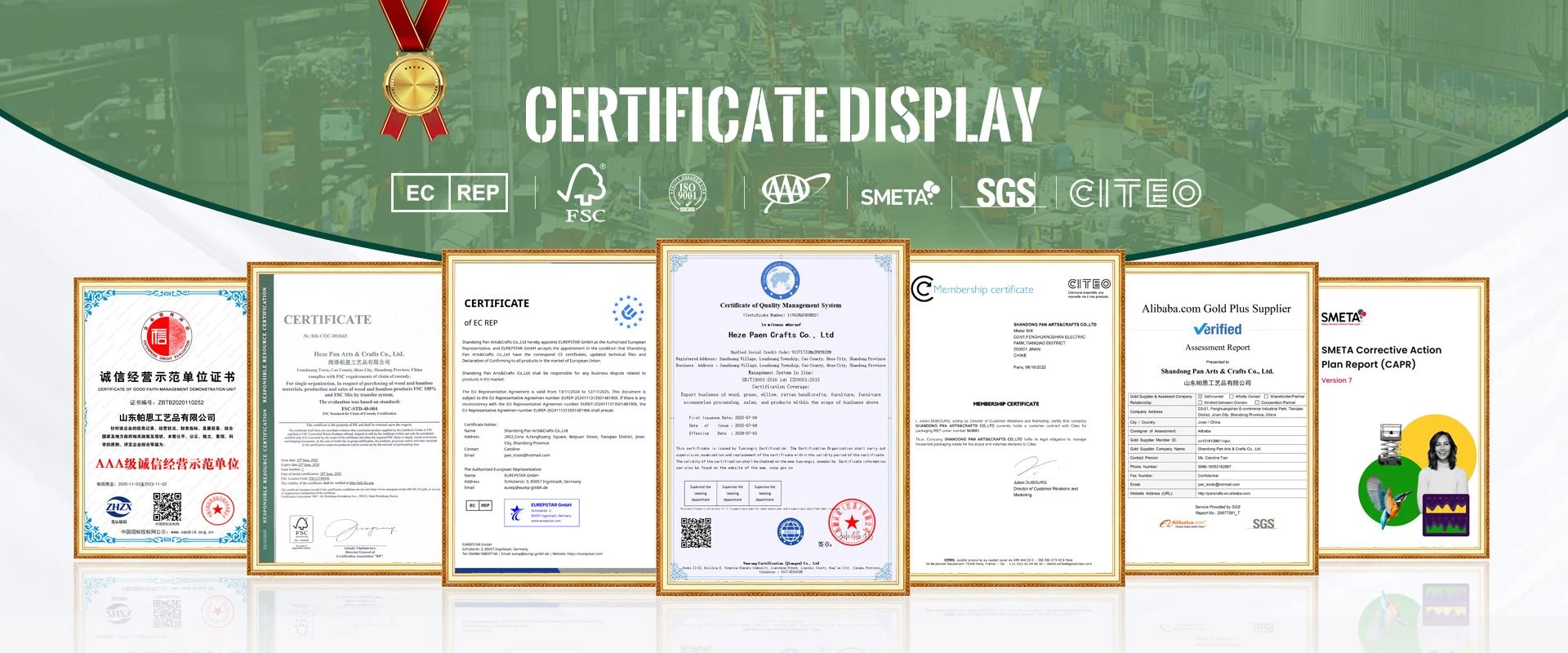Viewport: 1568px width, 653px height.
Task: Click the red credit evaluation seal on the AAA certificate
Action: pos(167,335)
